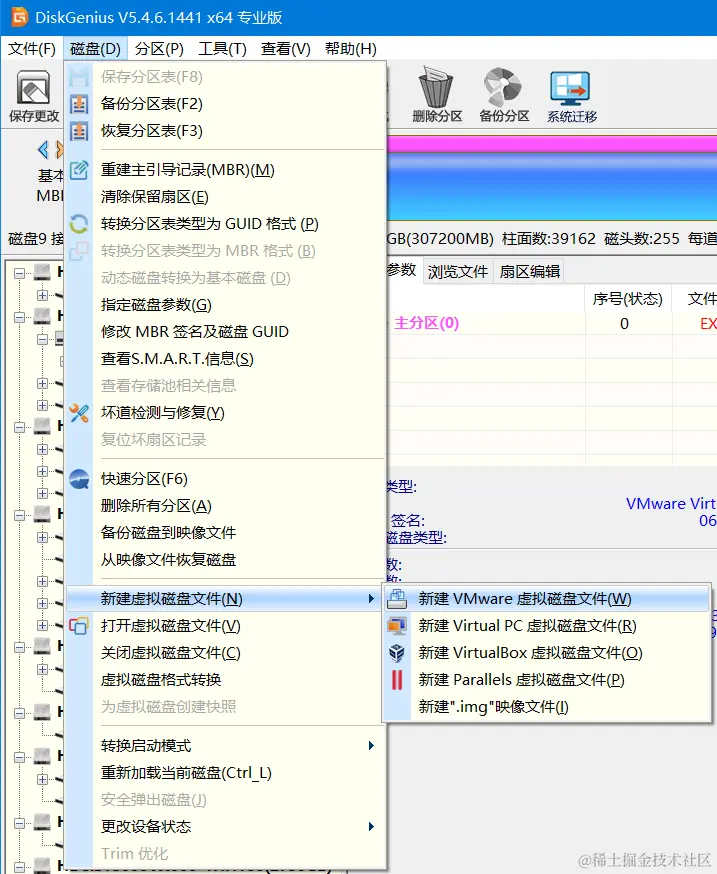Click the Virtual PC icon in submenu
This screenshot has height=874, width=717.
coord(396,625)
